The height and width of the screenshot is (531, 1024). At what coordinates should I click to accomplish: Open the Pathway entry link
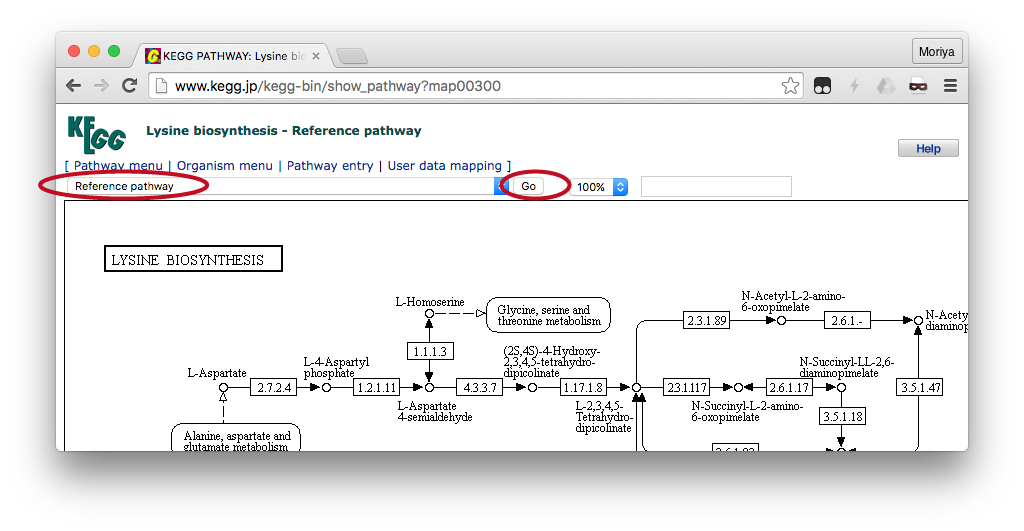(x=330, y=166)
